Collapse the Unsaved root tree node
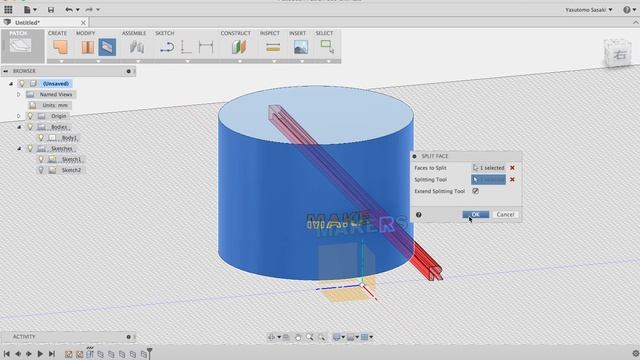Screen dimensions: 640x360 pos(11,84)
